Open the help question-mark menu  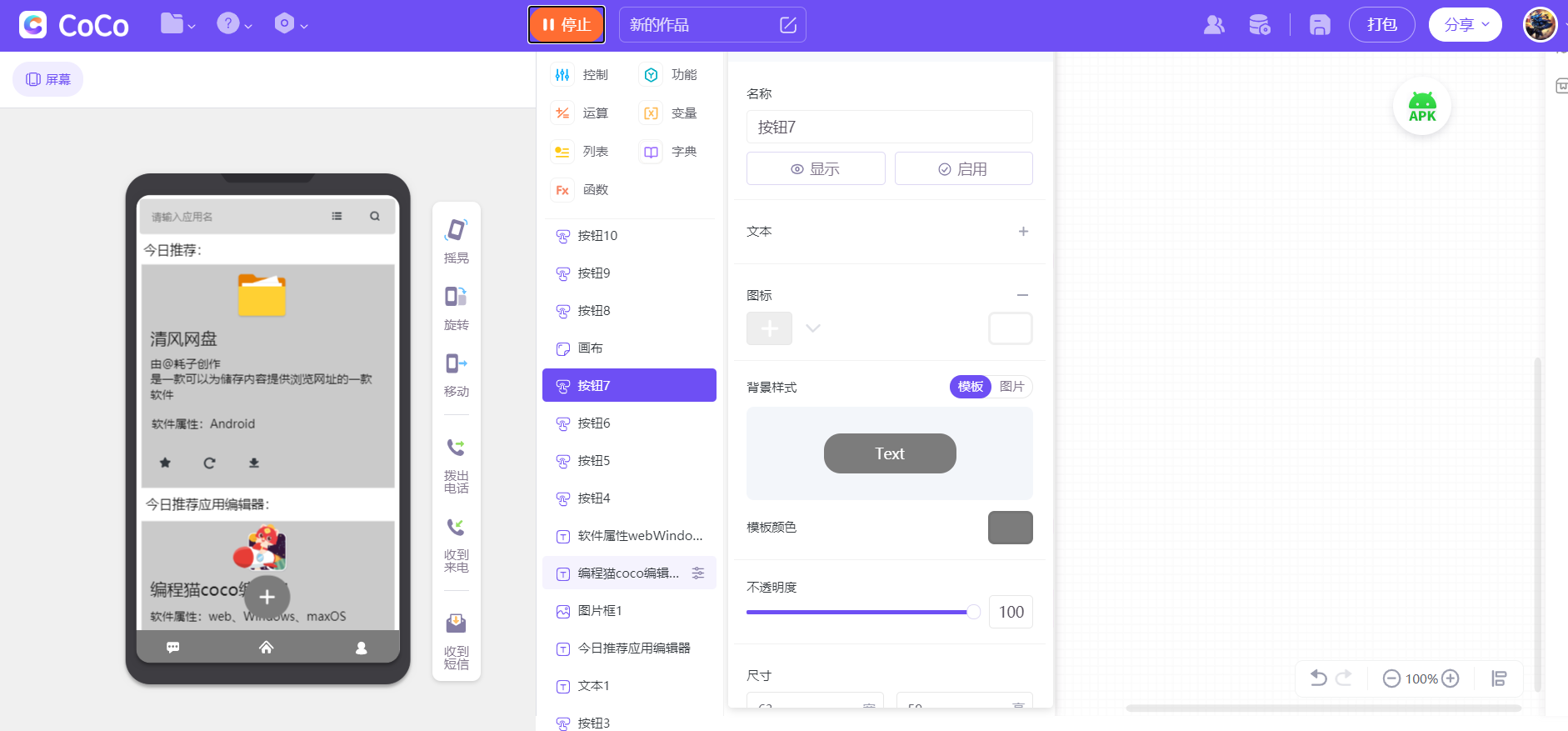[233, 24]
